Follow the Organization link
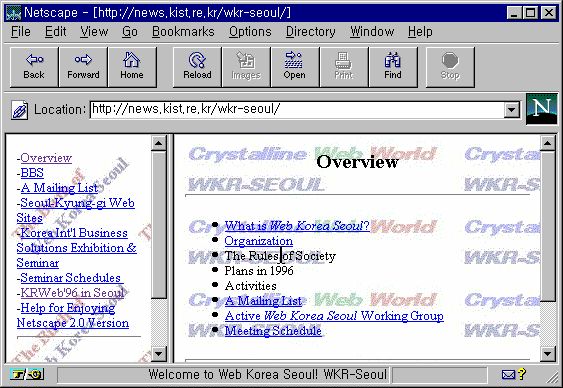Image resolution: width=563 pixels, height=388 pixels. tap(259, 241)
